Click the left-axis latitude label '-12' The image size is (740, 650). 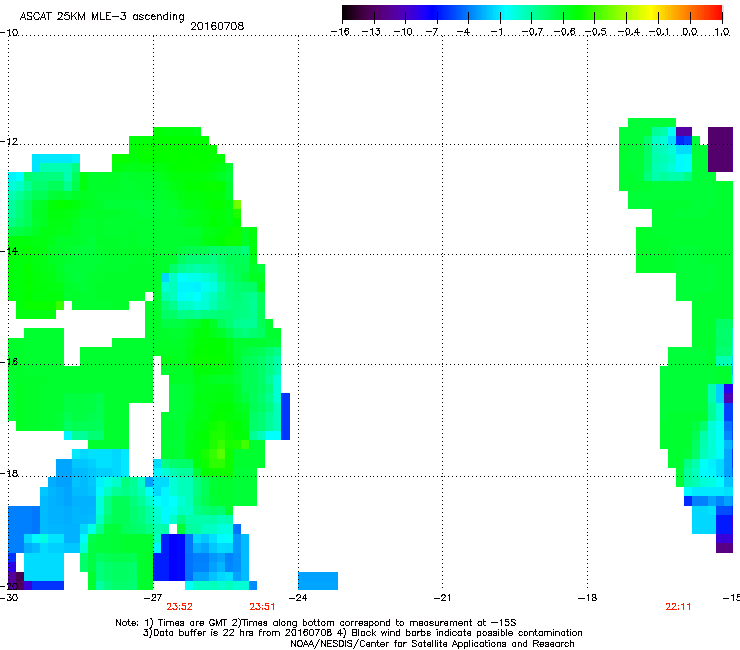coord(9,142)
